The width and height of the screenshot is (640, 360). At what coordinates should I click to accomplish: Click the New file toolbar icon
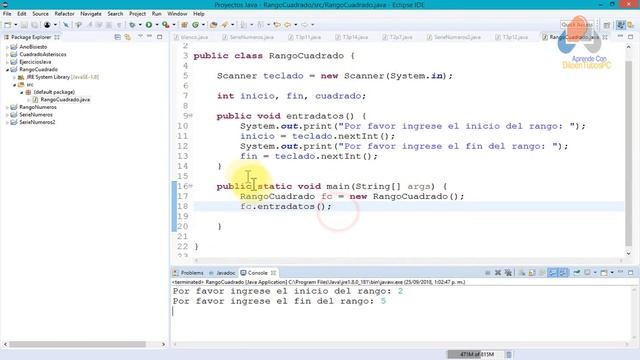coord(7,25)
